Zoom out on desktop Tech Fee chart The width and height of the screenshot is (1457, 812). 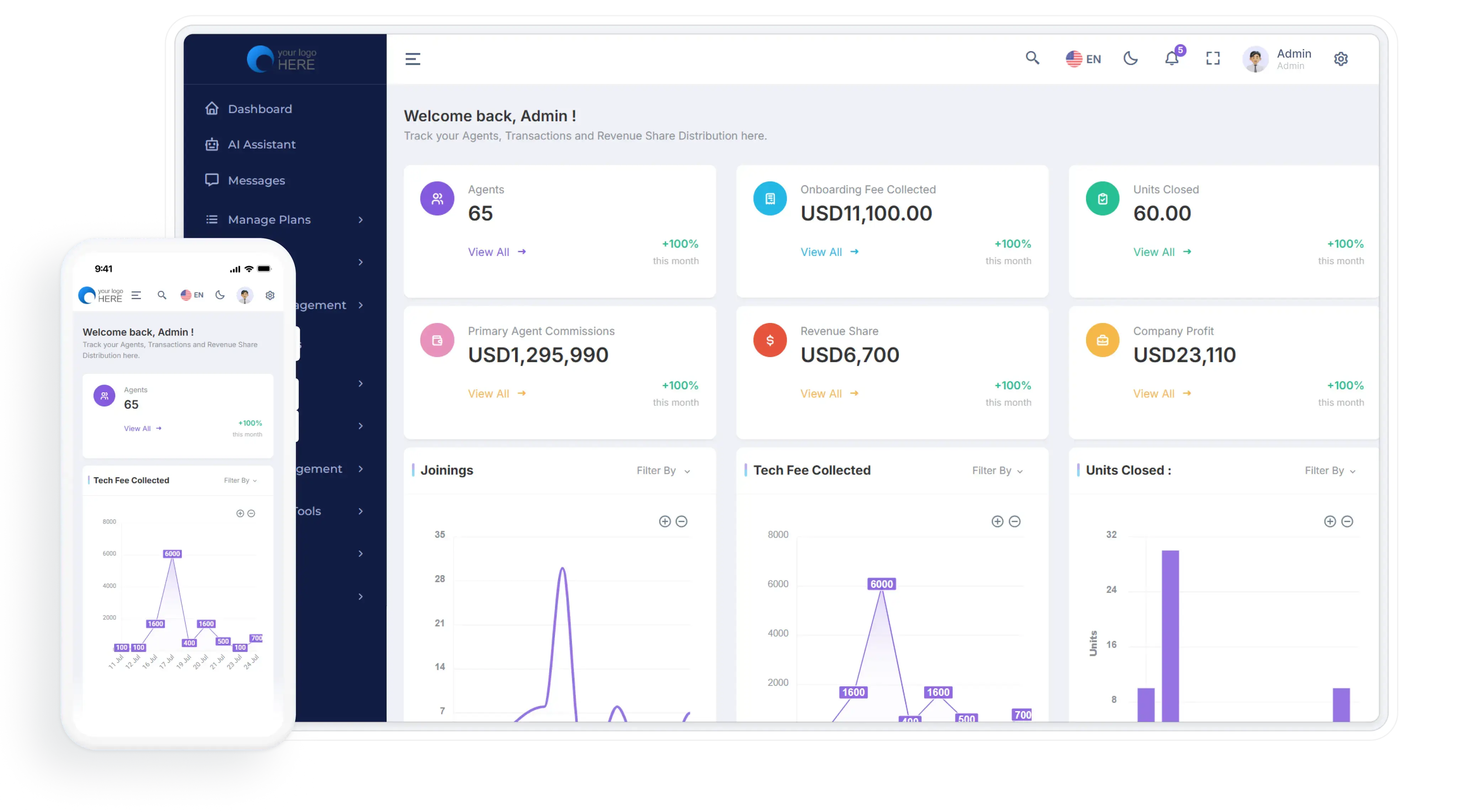click(1015, 521)
